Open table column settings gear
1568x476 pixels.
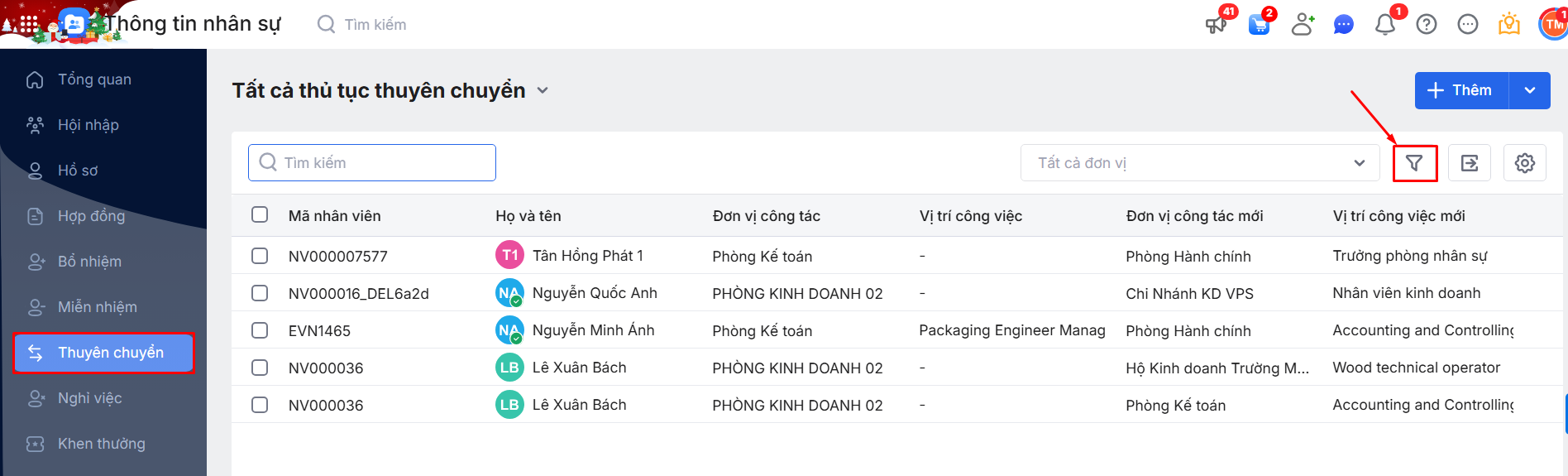(1524, 163)
